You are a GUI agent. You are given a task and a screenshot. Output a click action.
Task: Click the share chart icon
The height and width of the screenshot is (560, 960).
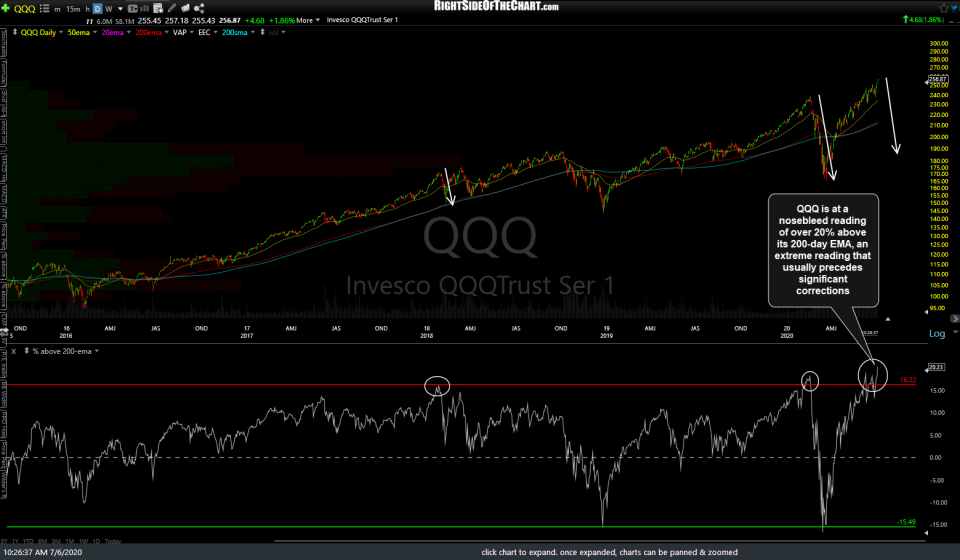[199, 8]
